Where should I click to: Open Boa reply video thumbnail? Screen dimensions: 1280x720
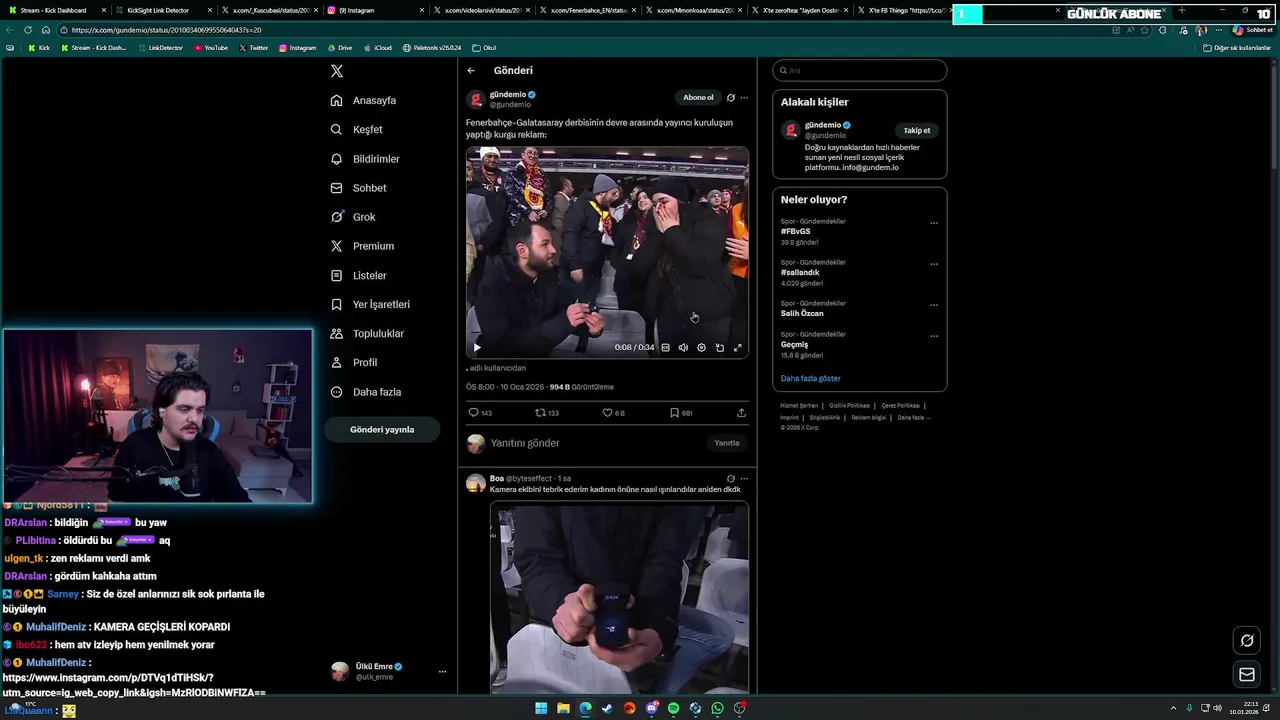pyautogui.click(x=619, y=599)
